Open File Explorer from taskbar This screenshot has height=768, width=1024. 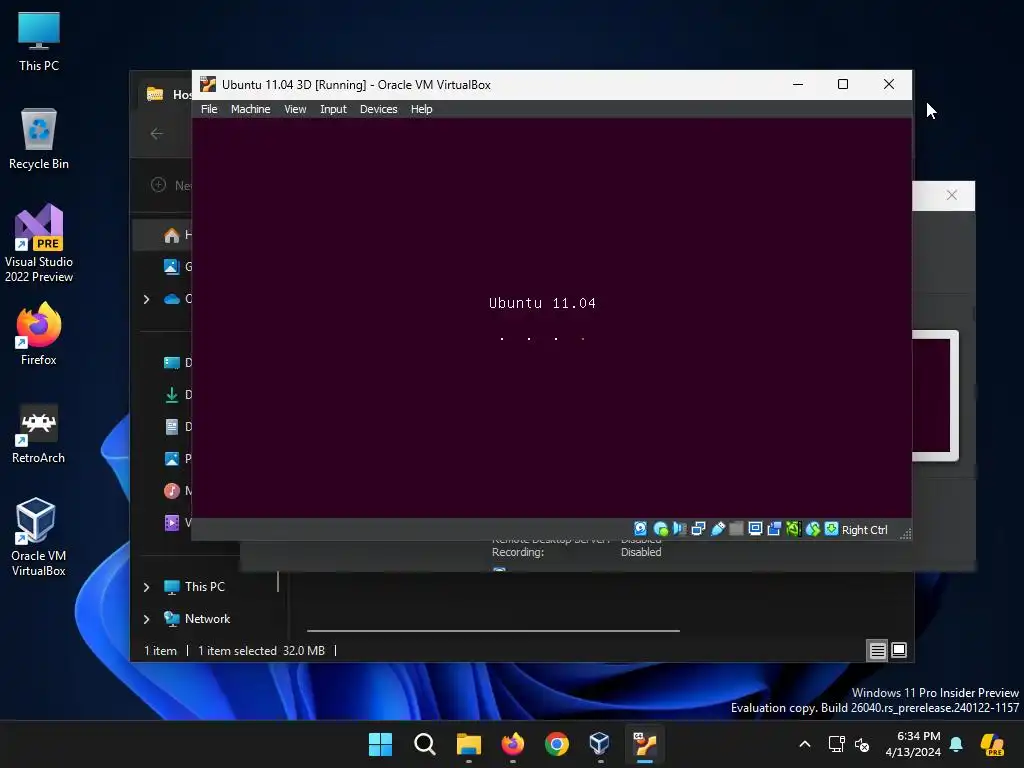[x=468, y=744]
